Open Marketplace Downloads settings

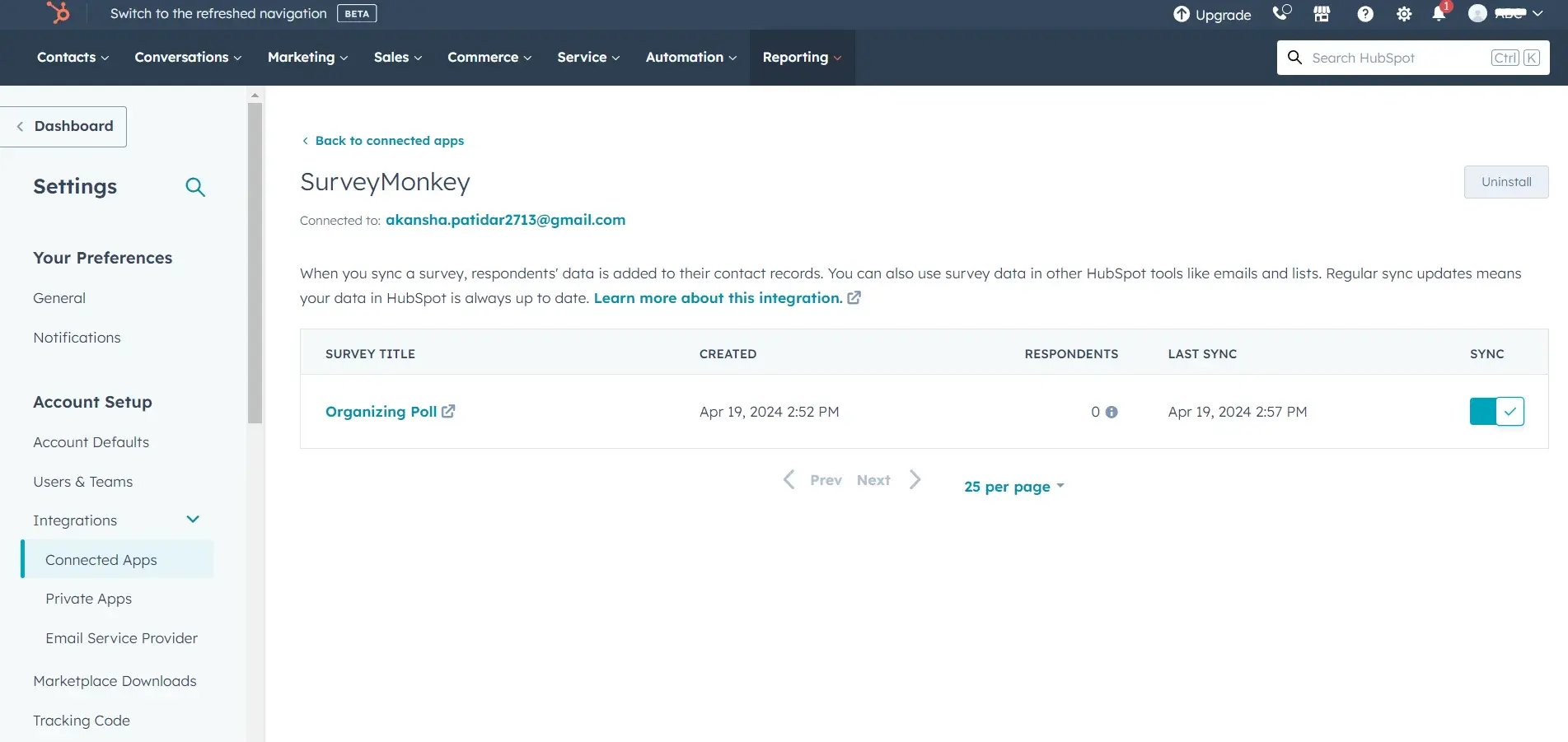[x=115, y=681]
